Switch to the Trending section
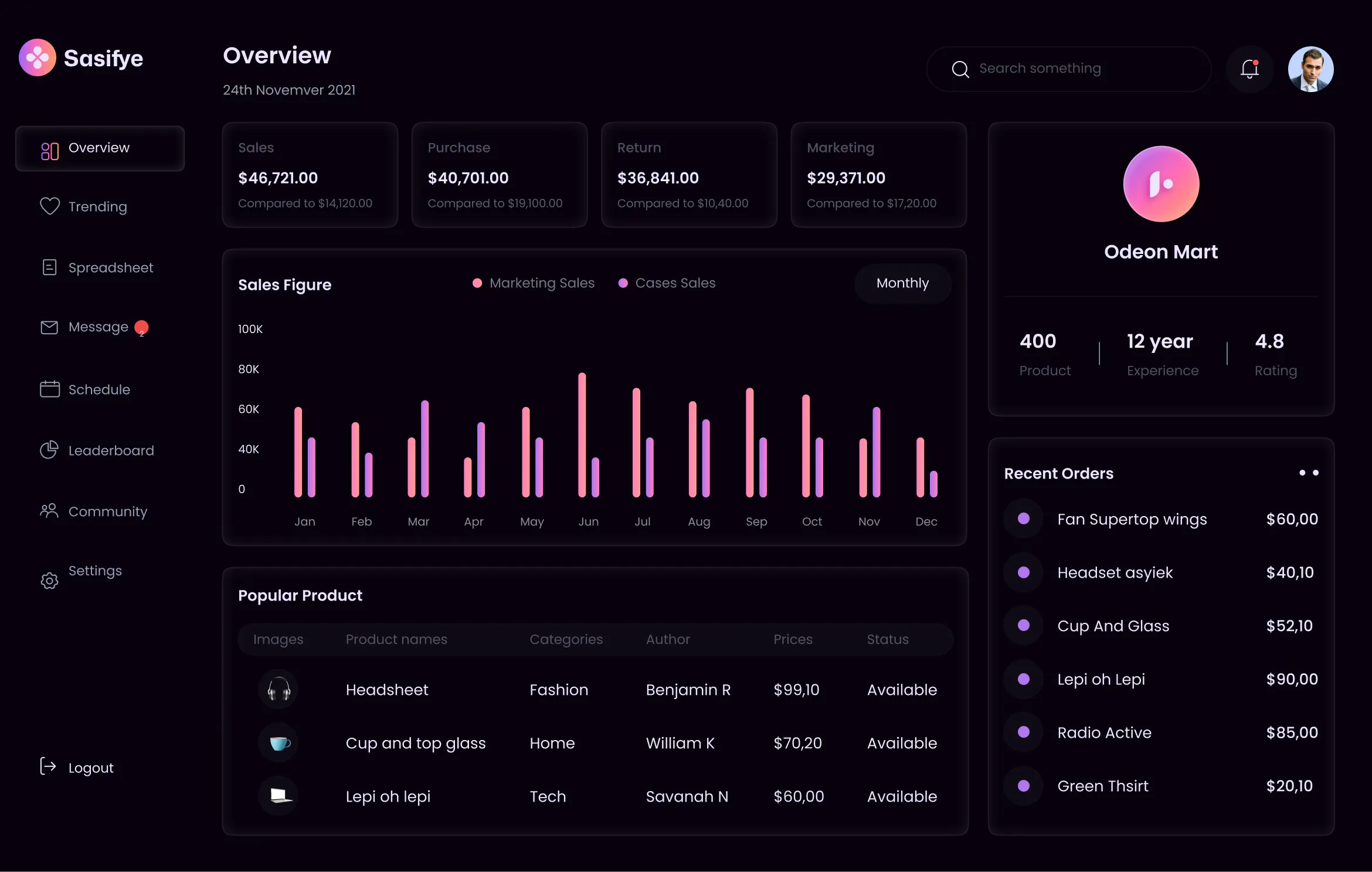Image resolution: width=1372 pixels, height=872 pixels. (97, 206)
